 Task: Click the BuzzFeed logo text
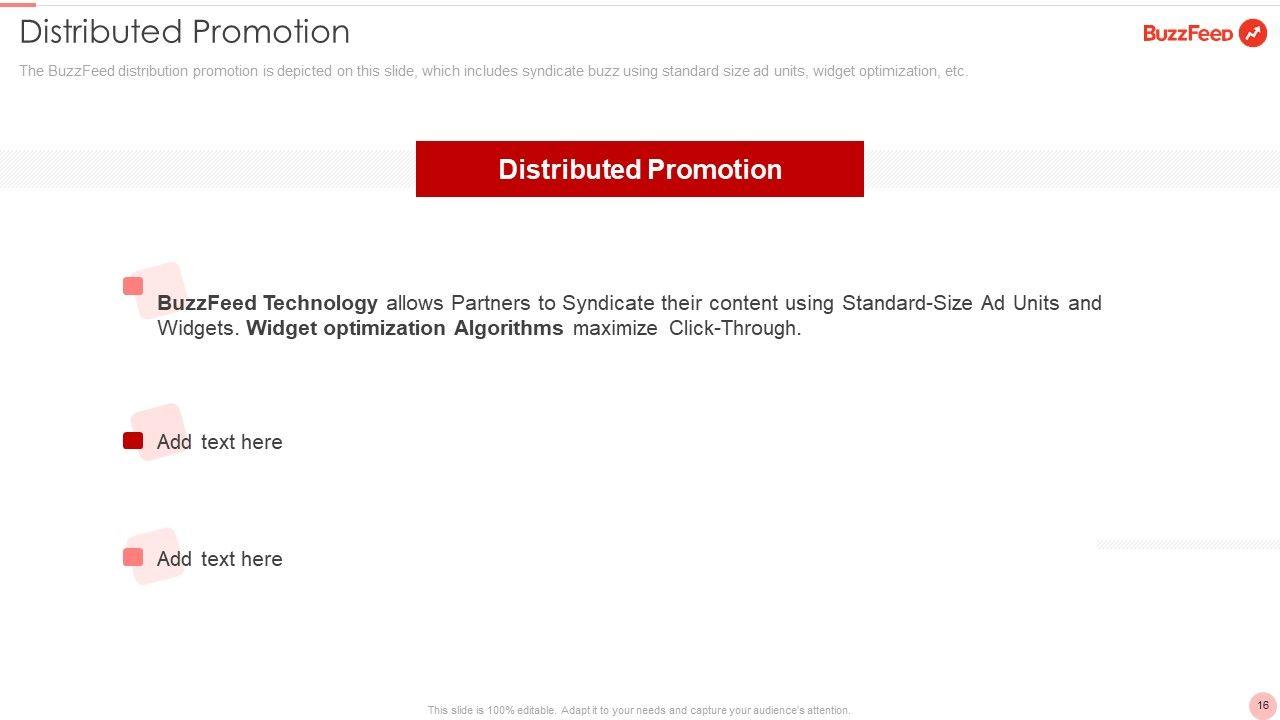coord(1188,34)
